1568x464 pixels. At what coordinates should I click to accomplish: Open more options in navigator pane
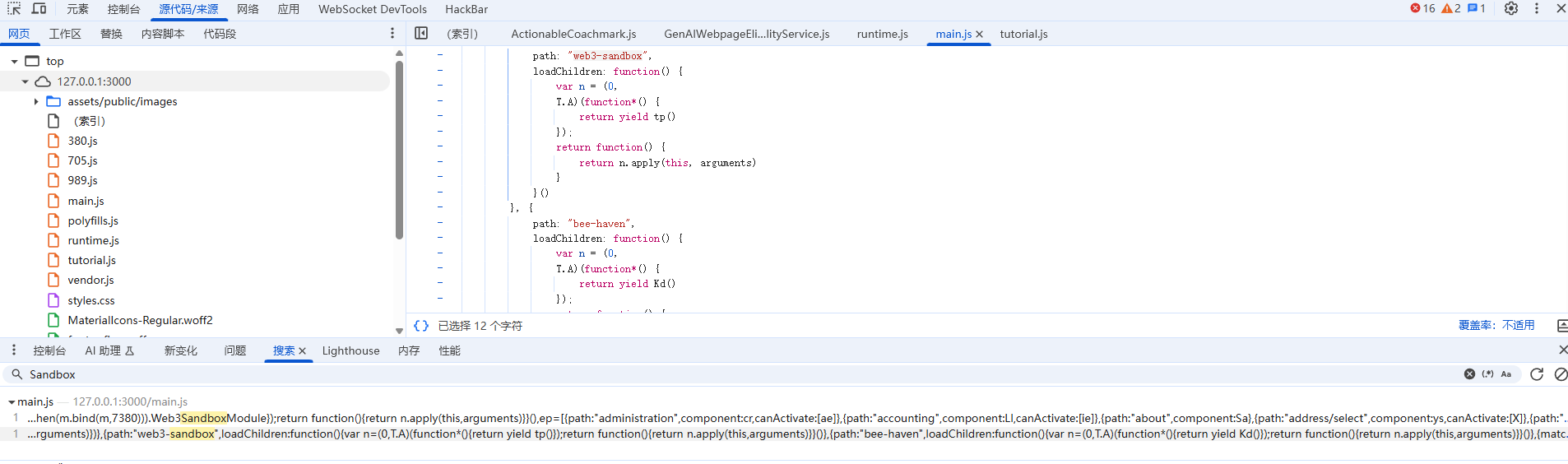(x=392, y=33)
